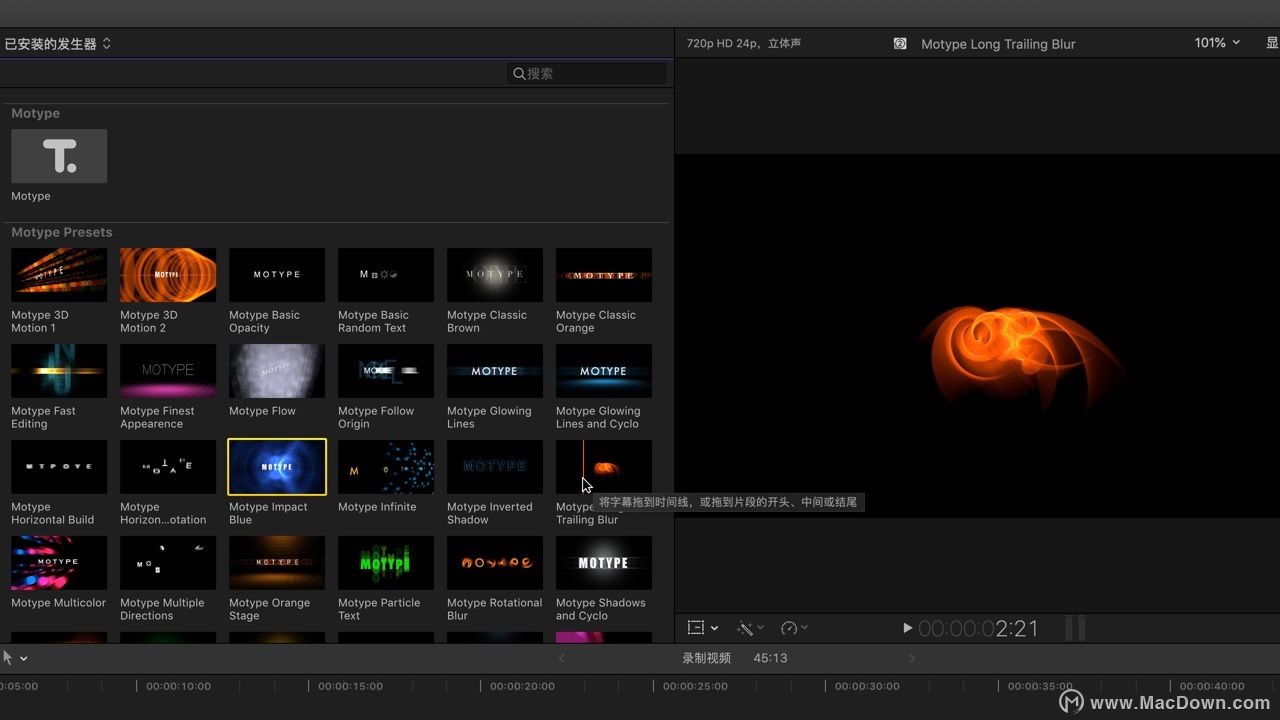The width and height of the screenshot is (1280, 720).
Task: Select Motype Orange Stage preset
Action: (277, 563)
